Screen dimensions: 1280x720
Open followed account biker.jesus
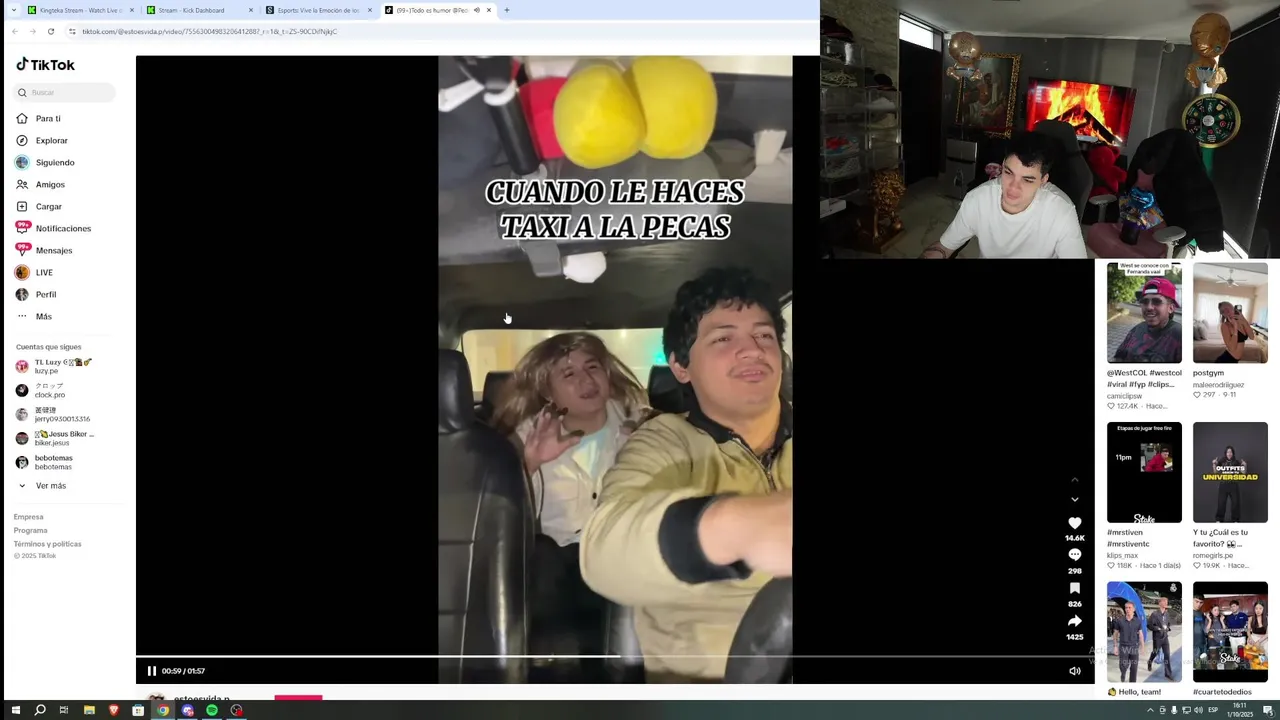click(55, 438)
